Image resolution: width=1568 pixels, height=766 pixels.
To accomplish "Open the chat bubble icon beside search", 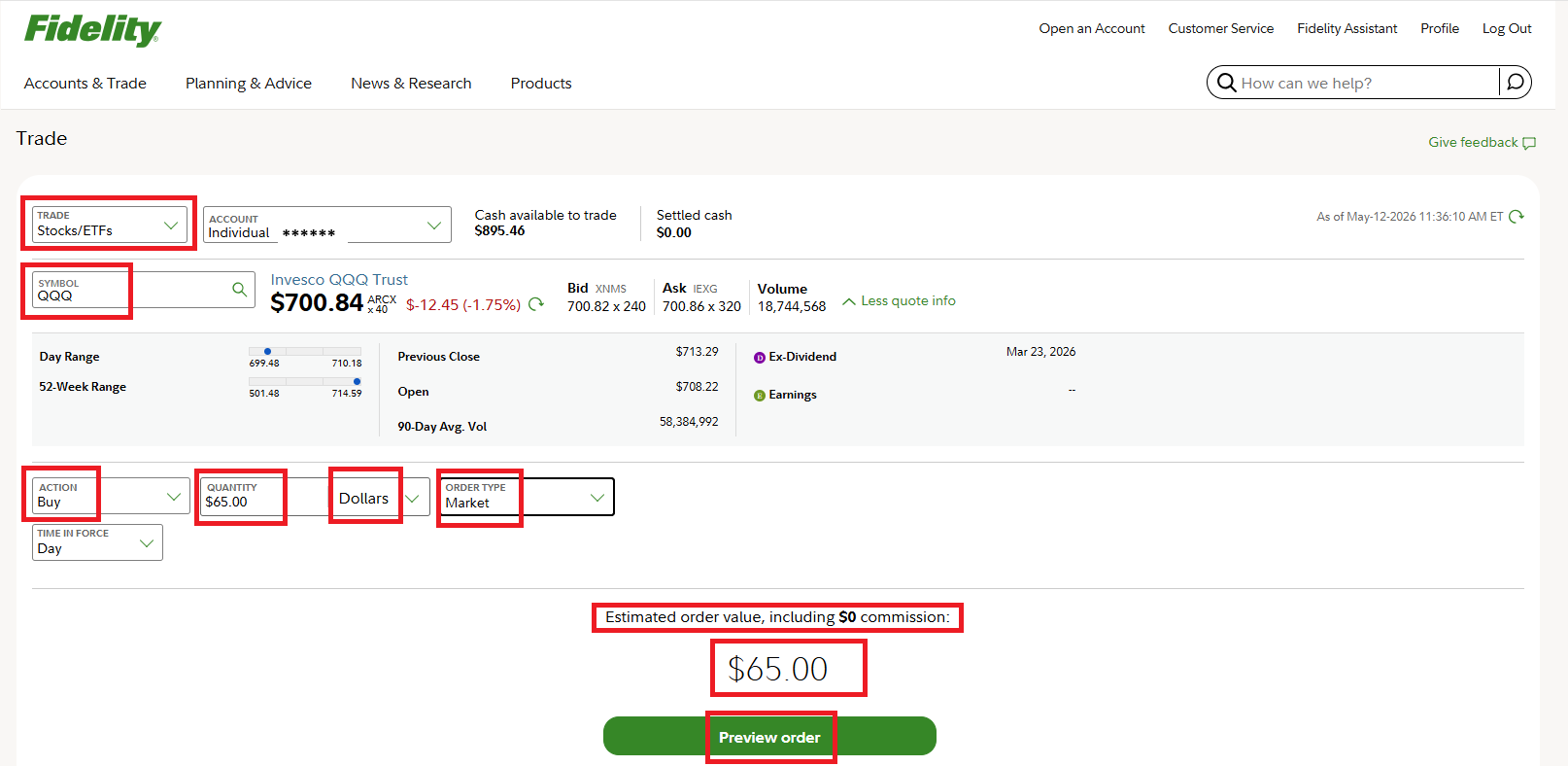I will (1516, 83).
